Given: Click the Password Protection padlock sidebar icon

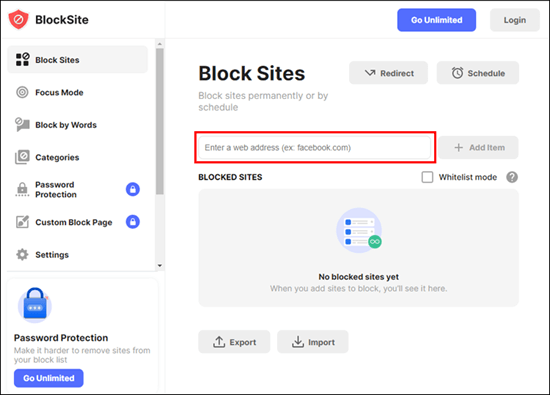Looking at the screenshot, I should [x=22, y=189].
